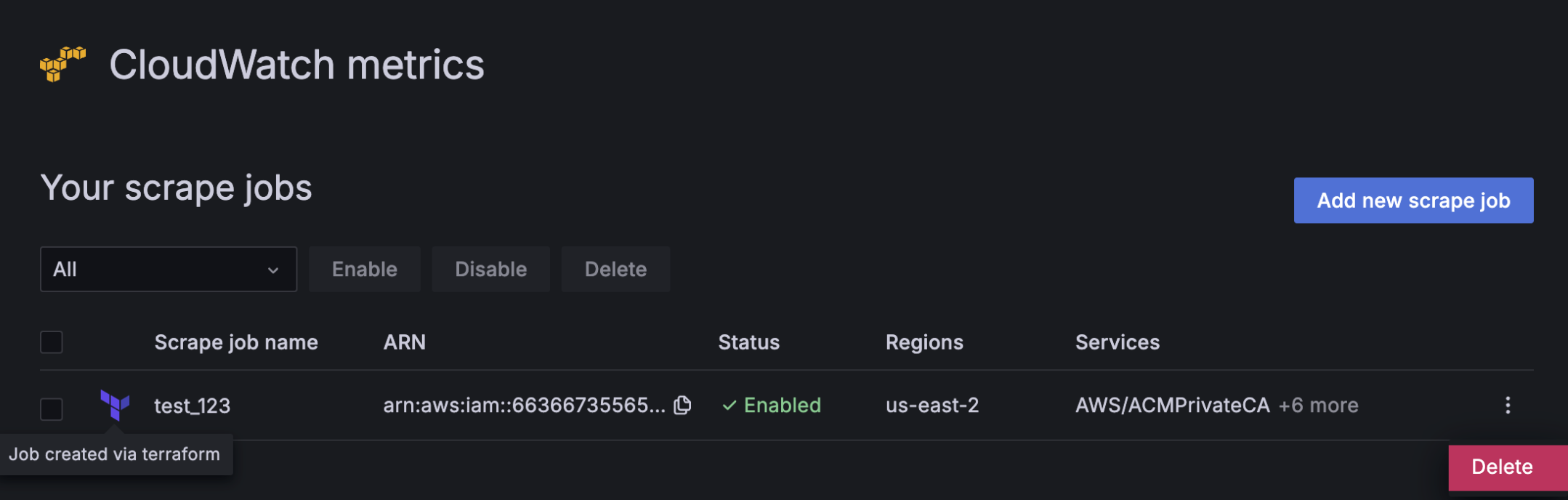
Task: Open the test_123 scrape job
Action: pos(192,406)
